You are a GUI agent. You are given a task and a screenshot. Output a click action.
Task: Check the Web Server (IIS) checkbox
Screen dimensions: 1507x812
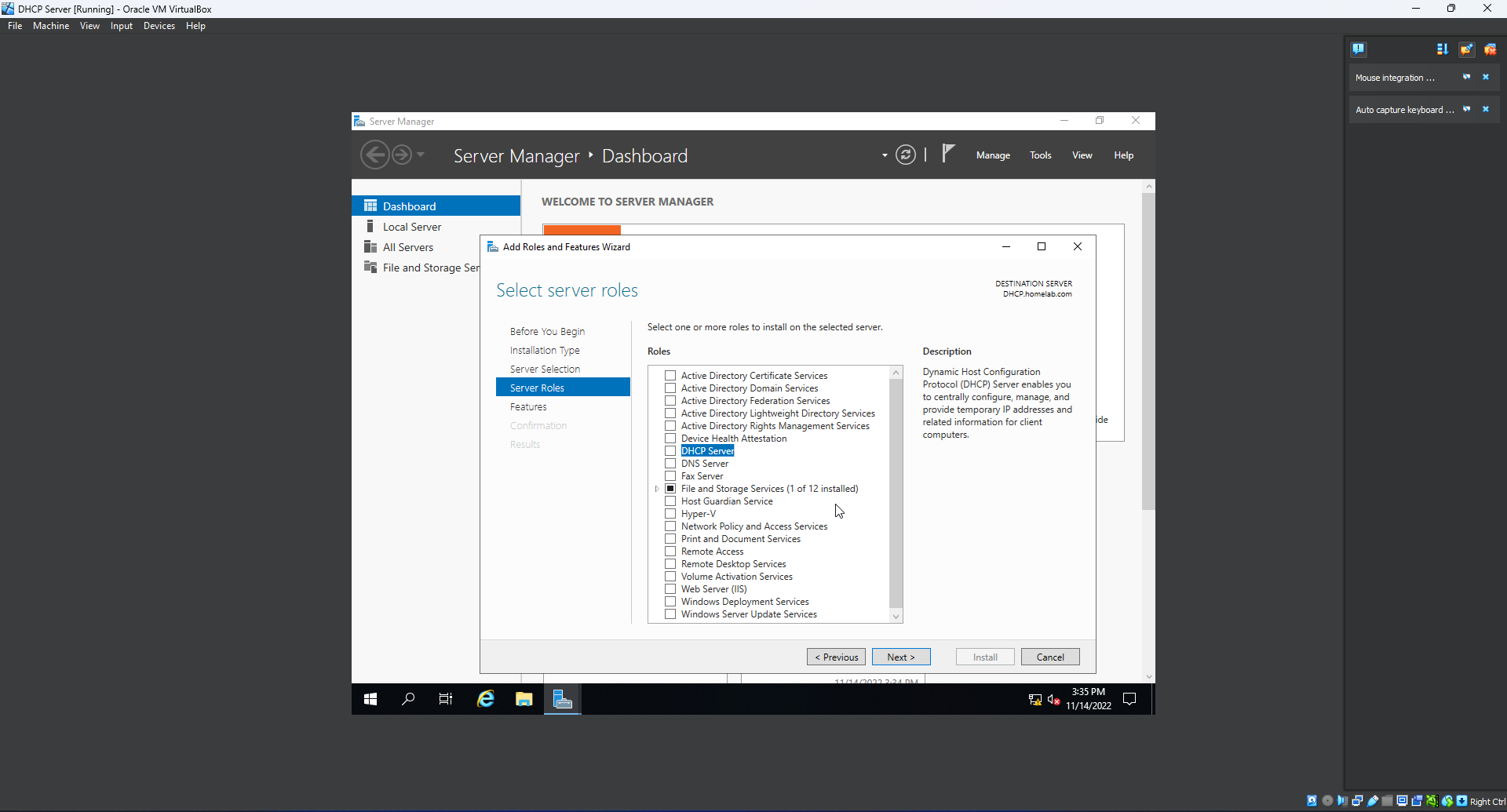[670, 589]
